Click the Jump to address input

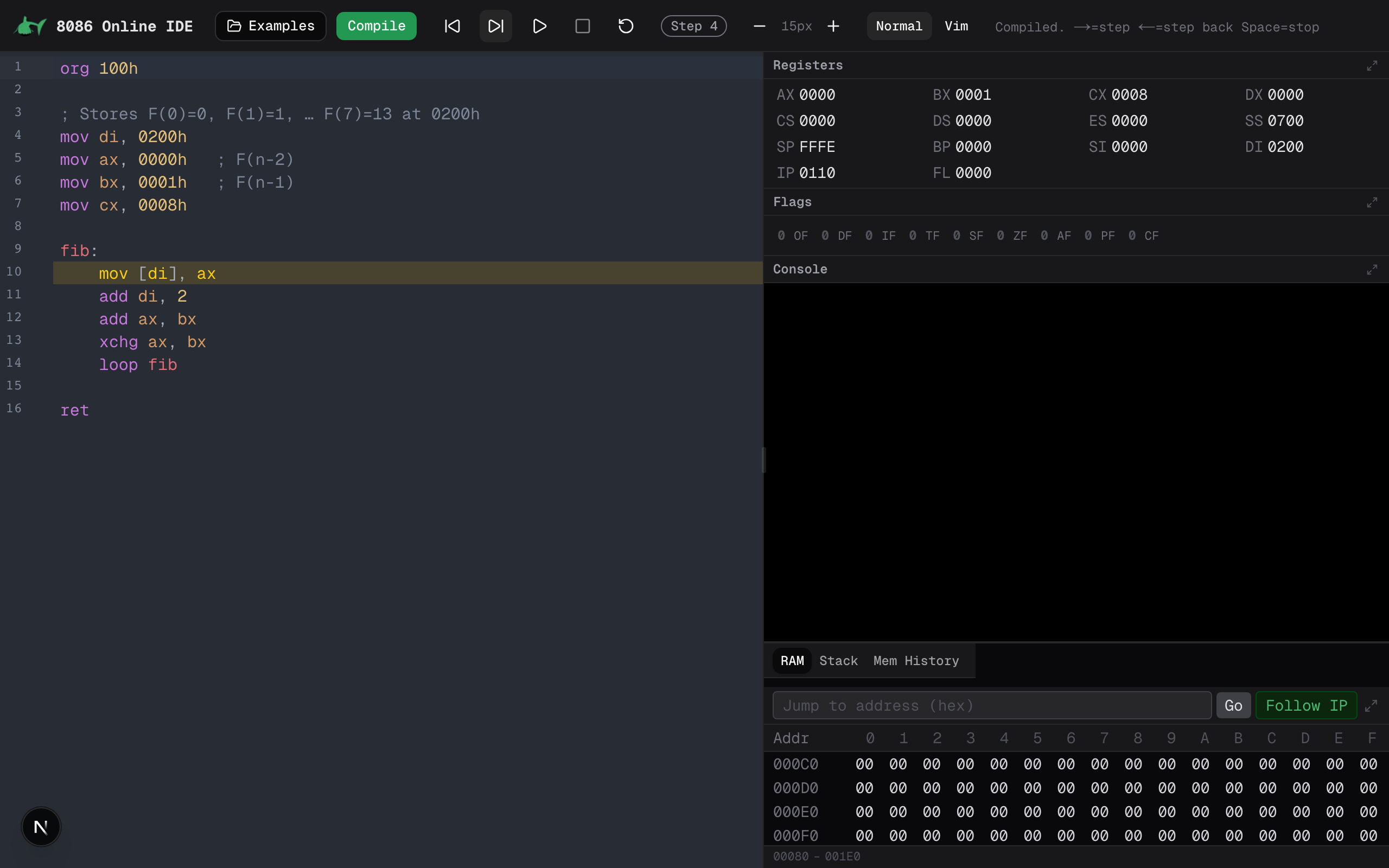pyautogui.click(x=992, y=706)
